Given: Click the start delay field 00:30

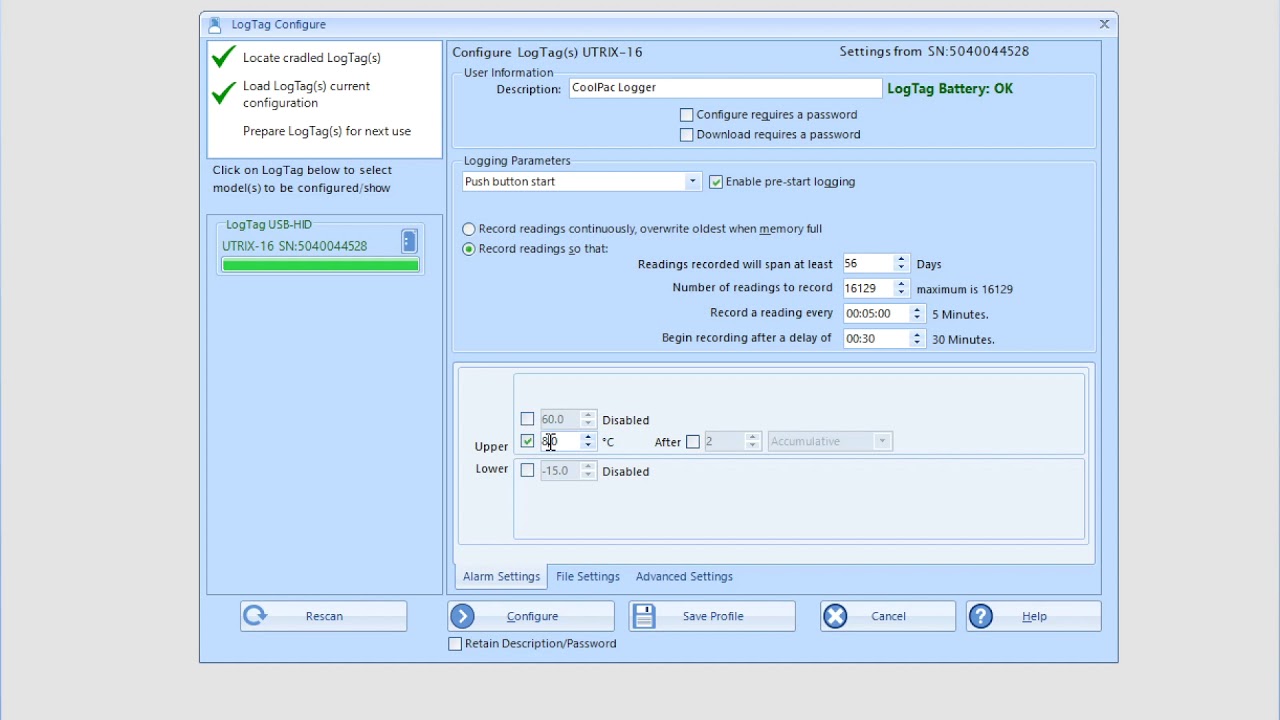Looking at the screenshot, I should (x=876, y=338).
